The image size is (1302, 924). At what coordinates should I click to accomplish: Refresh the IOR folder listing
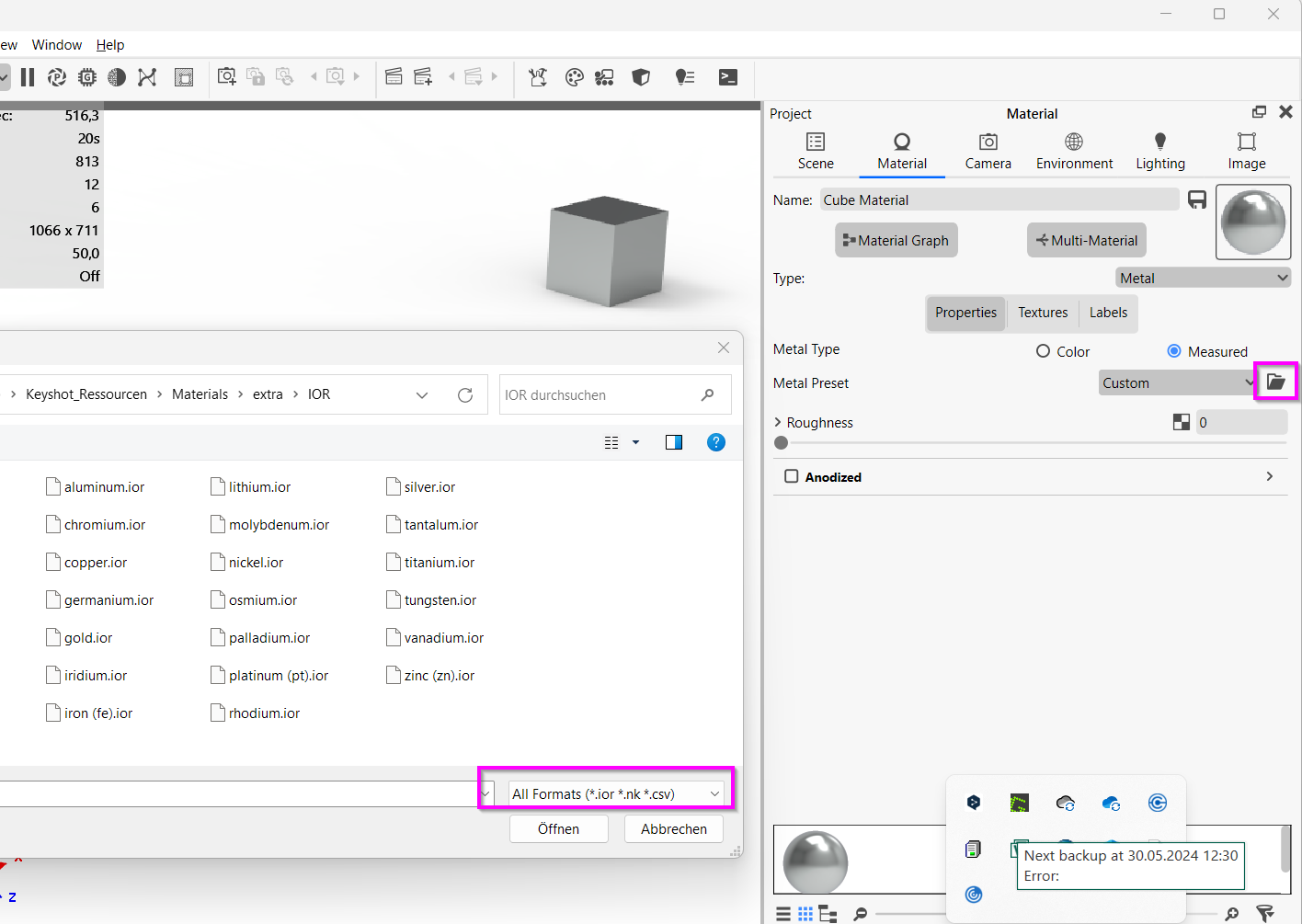[x=465, y=394]
